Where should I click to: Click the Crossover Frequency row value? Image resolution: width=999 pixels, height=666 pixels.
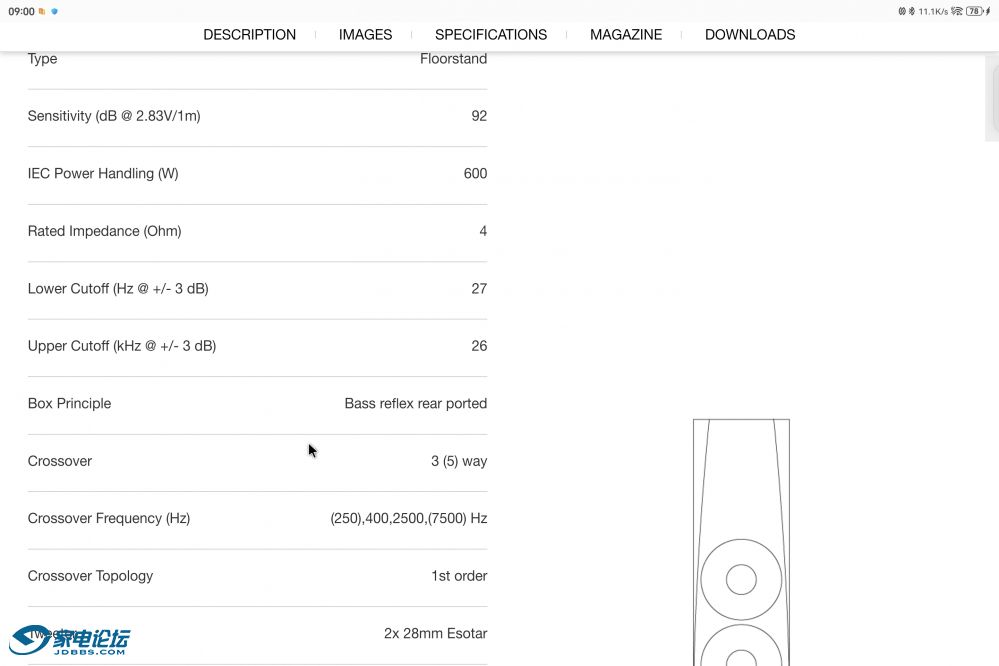click(x=408, y=518)
